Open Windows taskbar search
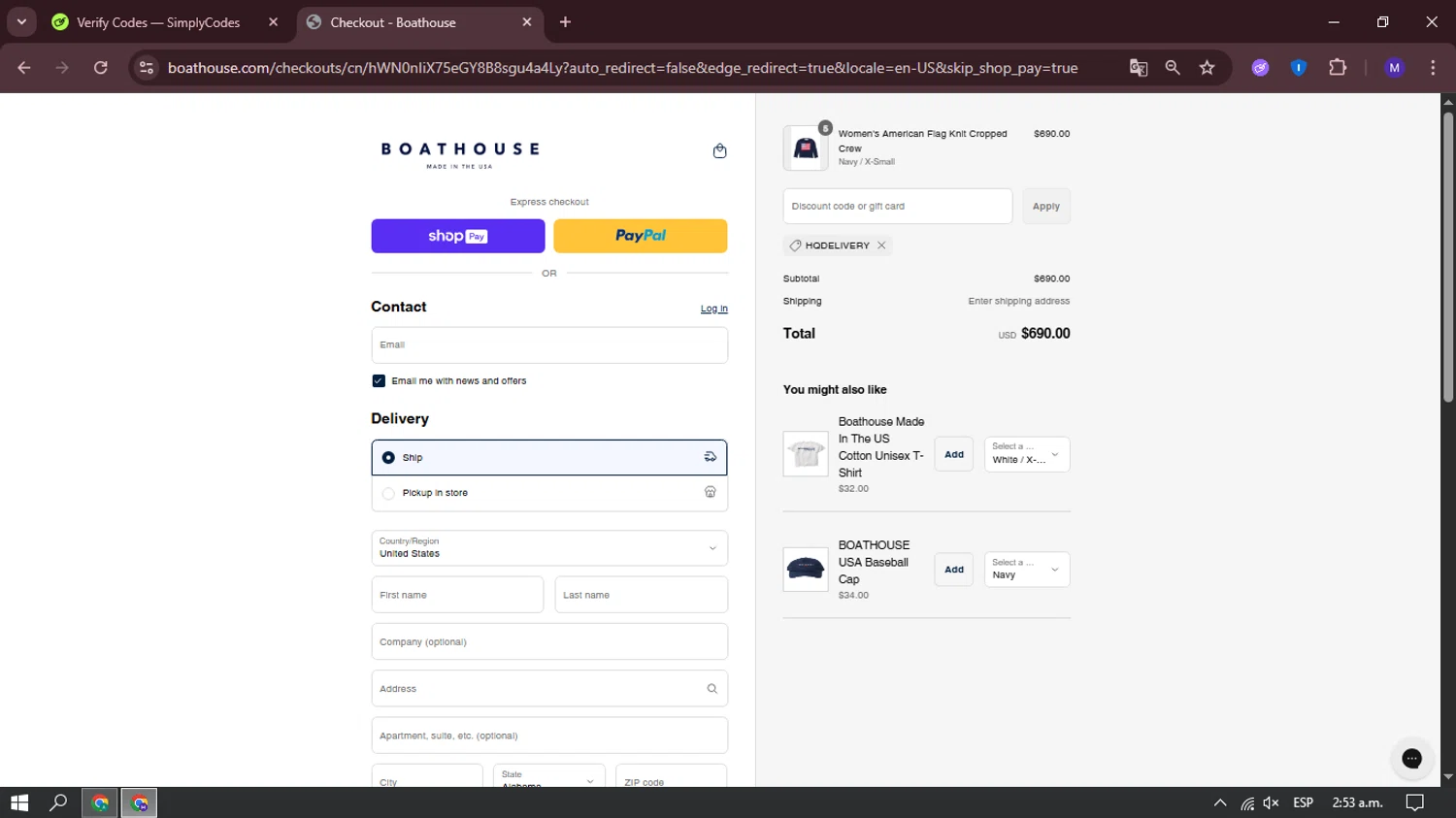This screenshot has width=1456, height=818. 58,802
